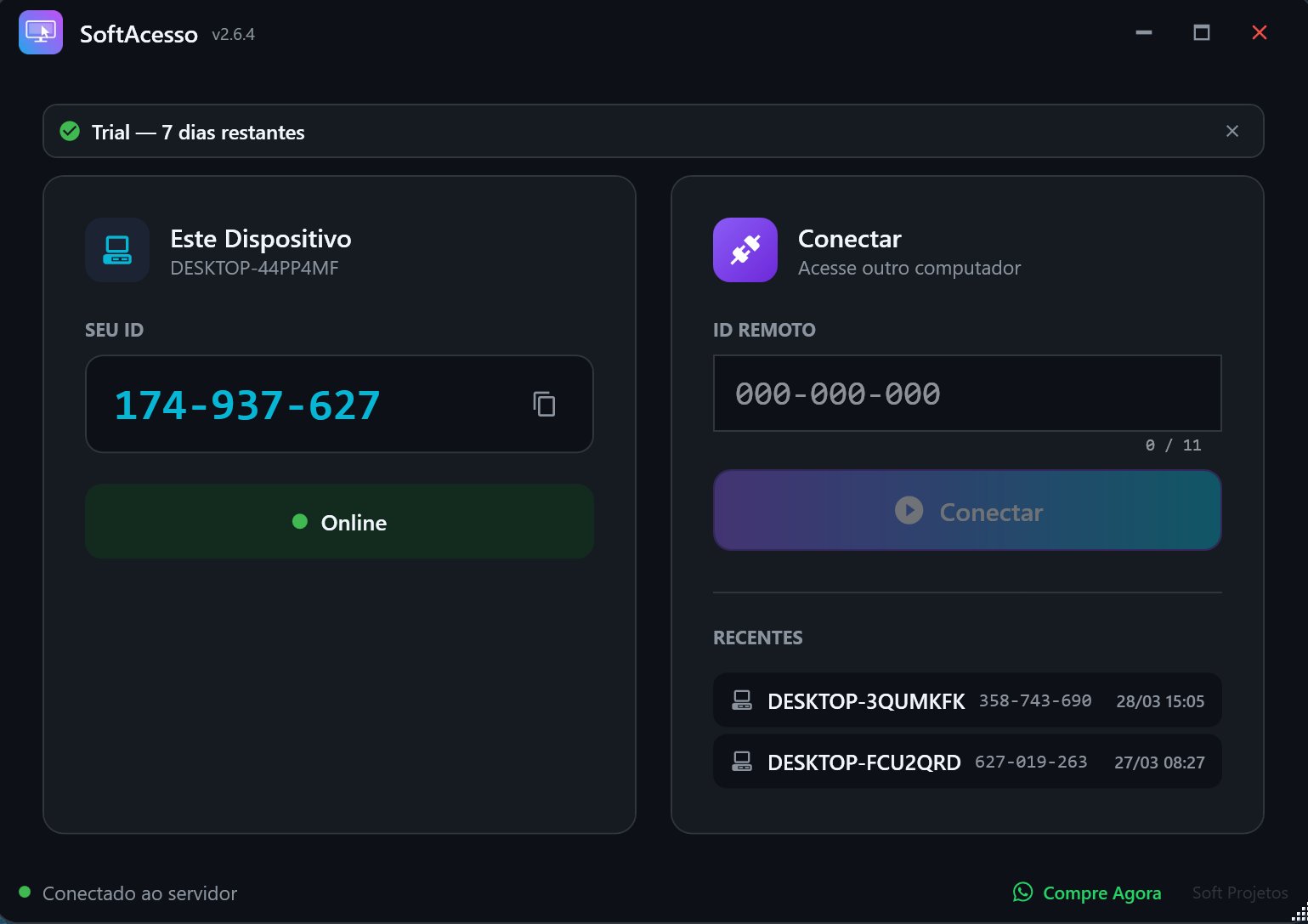Click the computer icon beside DESKTOP-FCU2QRD
Viewport: 1308px width, 924px height.
click(742, 762)
